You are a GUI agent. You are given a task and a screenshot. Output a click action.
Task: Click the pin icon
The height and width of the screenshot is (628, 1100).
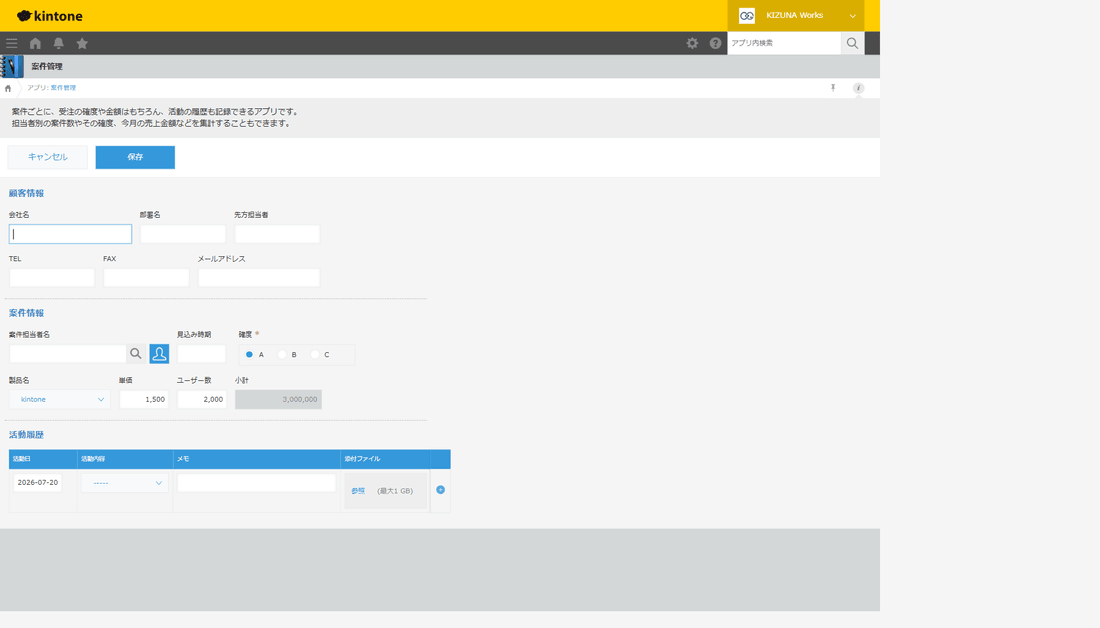click(833, 88)
